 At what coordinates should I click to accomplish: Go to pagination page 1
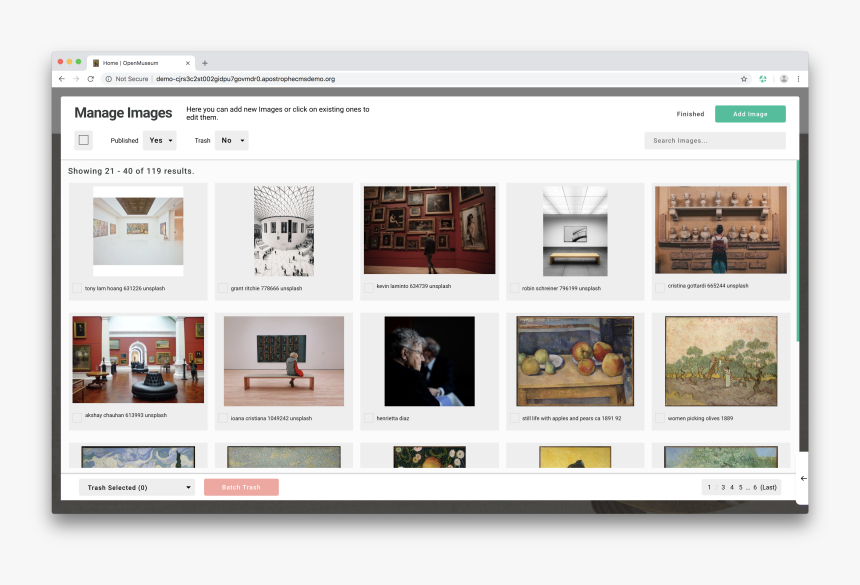(709, 487)
